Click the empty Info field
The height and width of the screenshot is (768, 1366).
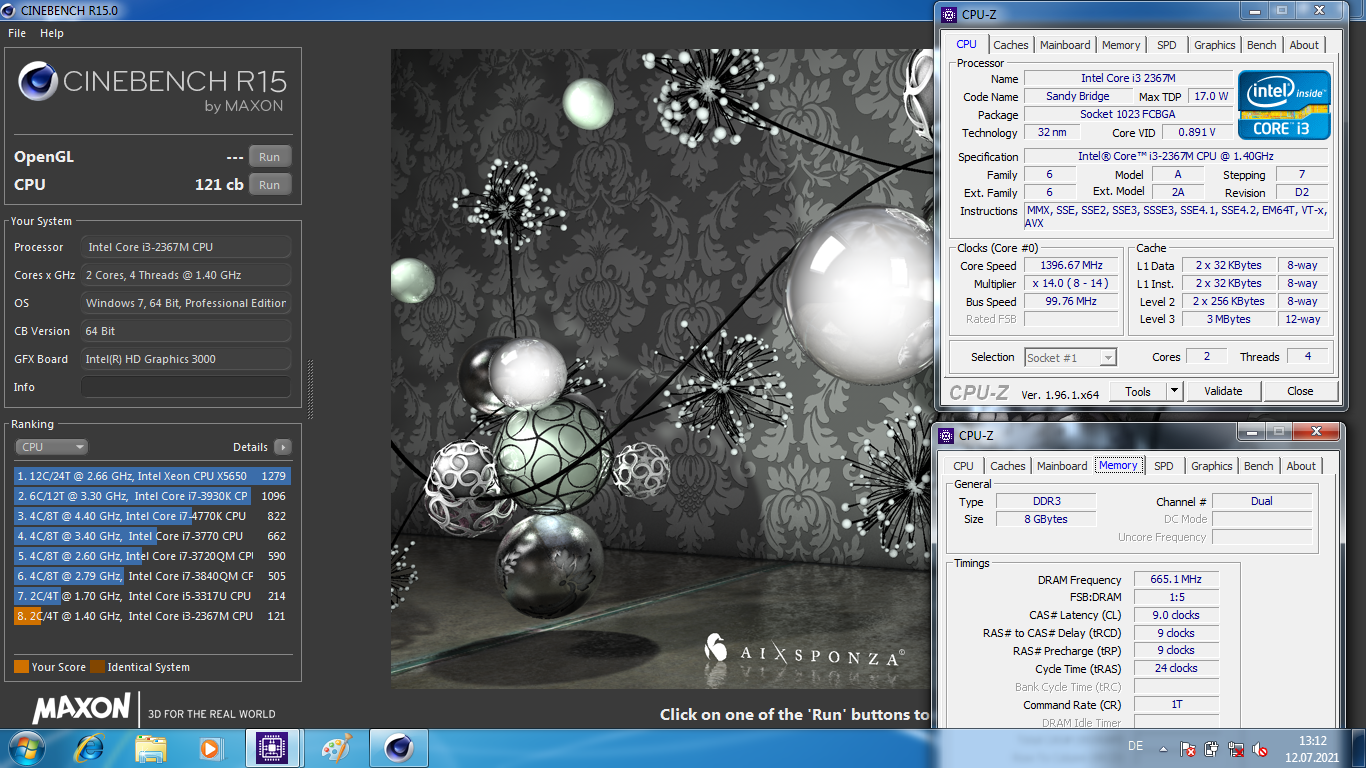(x=186, y=387)
